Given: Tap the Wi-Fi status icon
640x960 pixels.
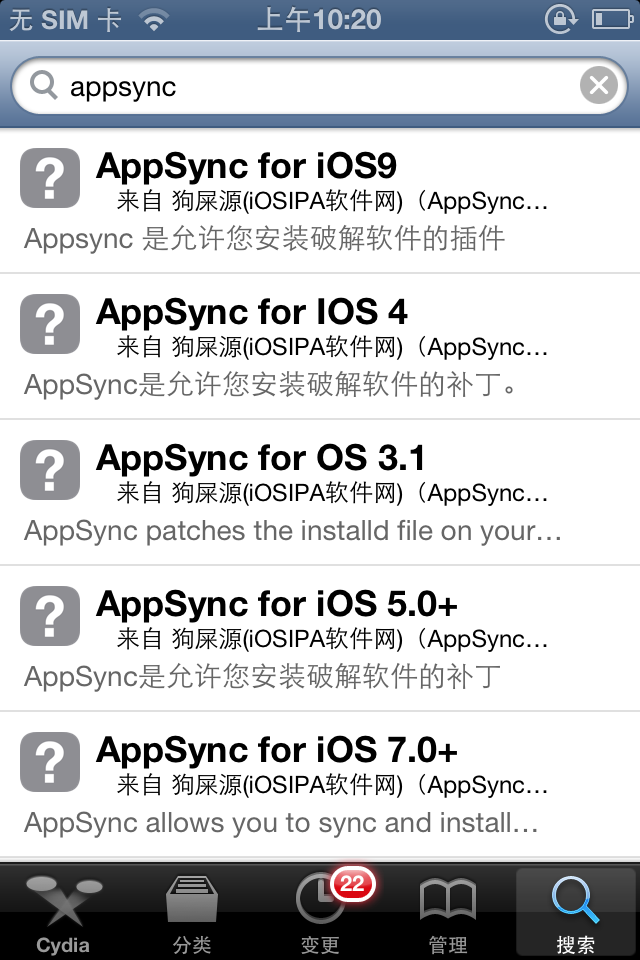Looking at the screenshot, I should (154, 20).
